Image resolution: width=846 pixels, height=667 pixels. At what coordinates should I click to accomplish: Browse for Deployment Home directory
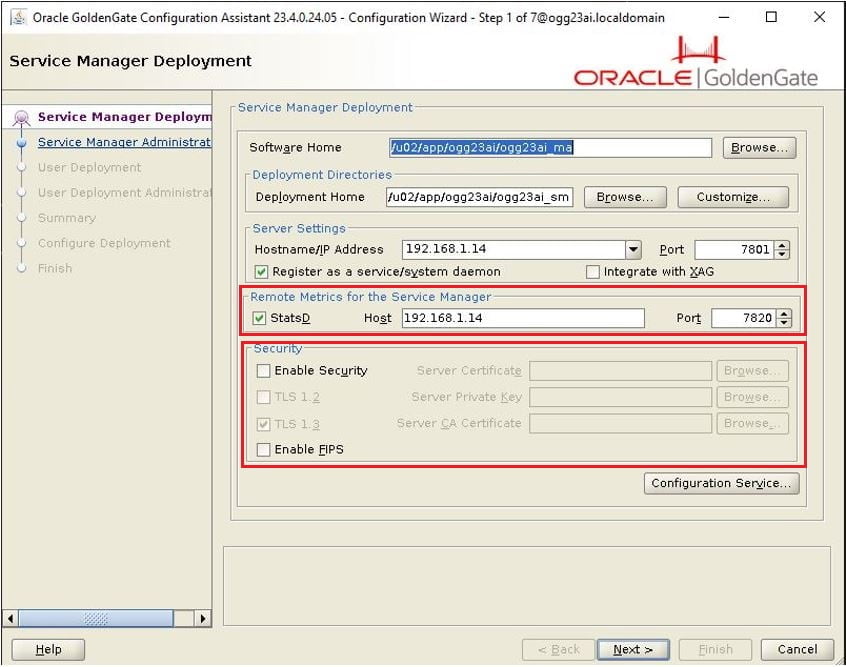[x=625, y=197]
